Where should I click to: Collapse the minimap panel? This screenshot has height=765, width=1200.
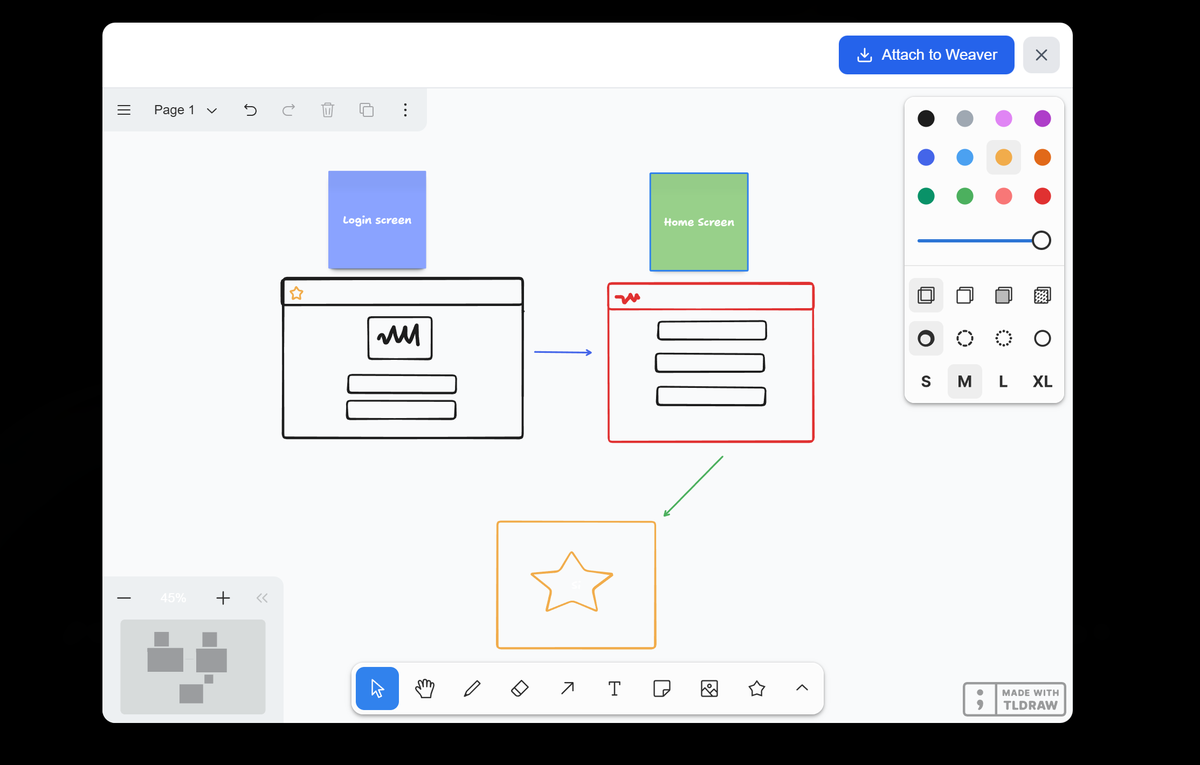(x=262, y=598)
